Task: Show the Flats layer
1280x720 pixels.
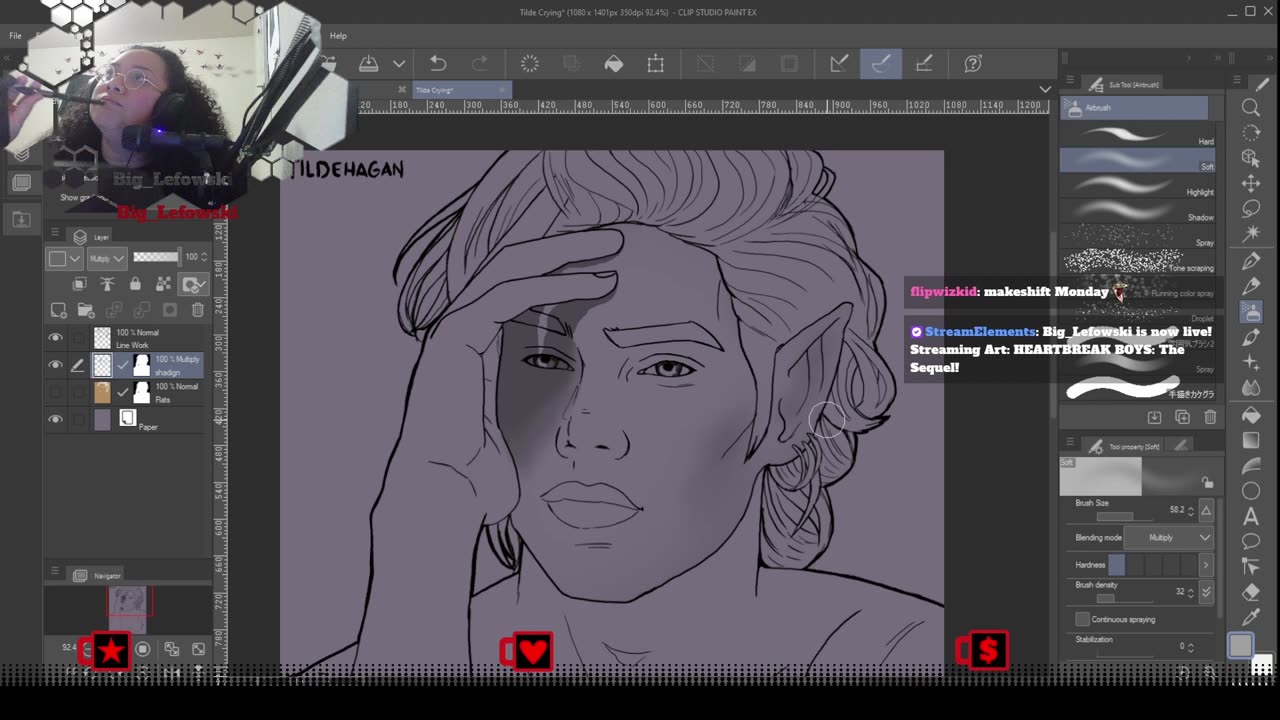Action: pos(55,392)
